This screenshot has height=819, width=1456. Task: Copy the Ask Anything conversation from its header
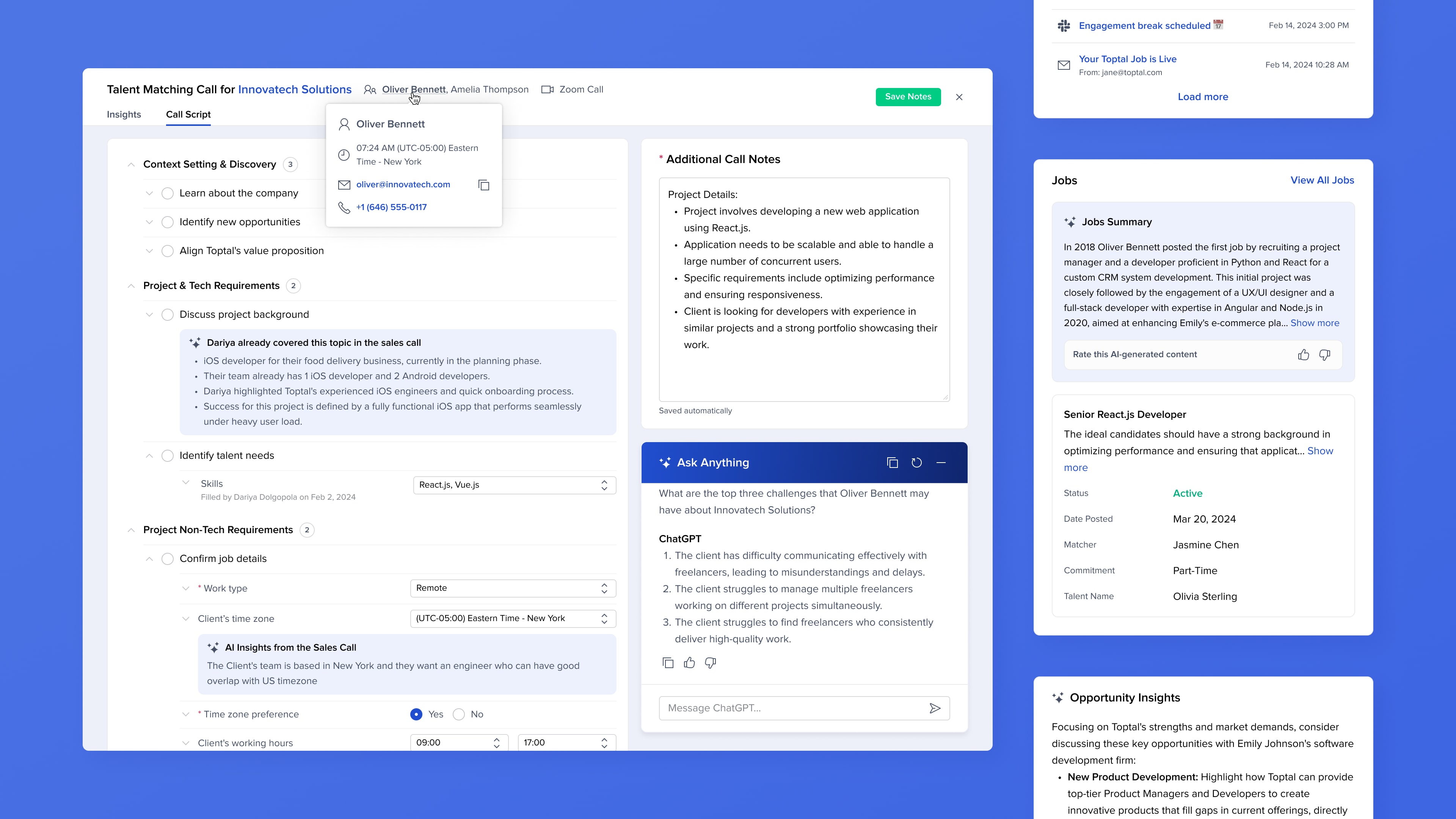[893, 463]
